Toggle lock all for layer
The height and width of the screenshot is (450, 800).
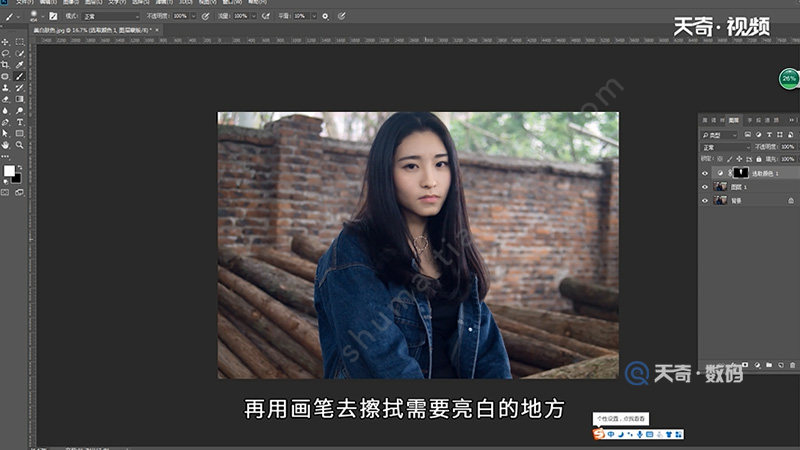[759, 159]
